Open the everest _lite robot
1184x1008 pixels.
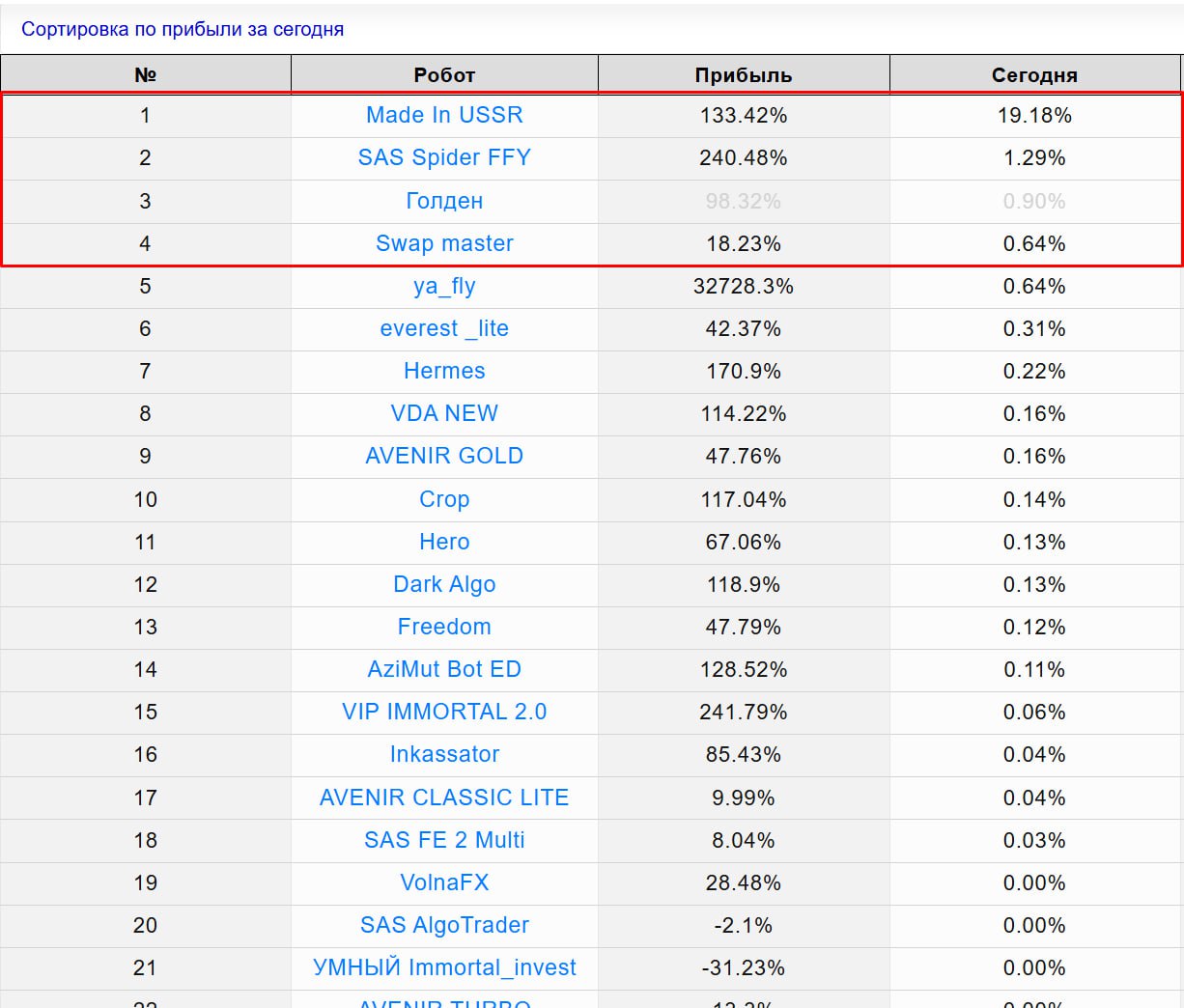point(444,328)
